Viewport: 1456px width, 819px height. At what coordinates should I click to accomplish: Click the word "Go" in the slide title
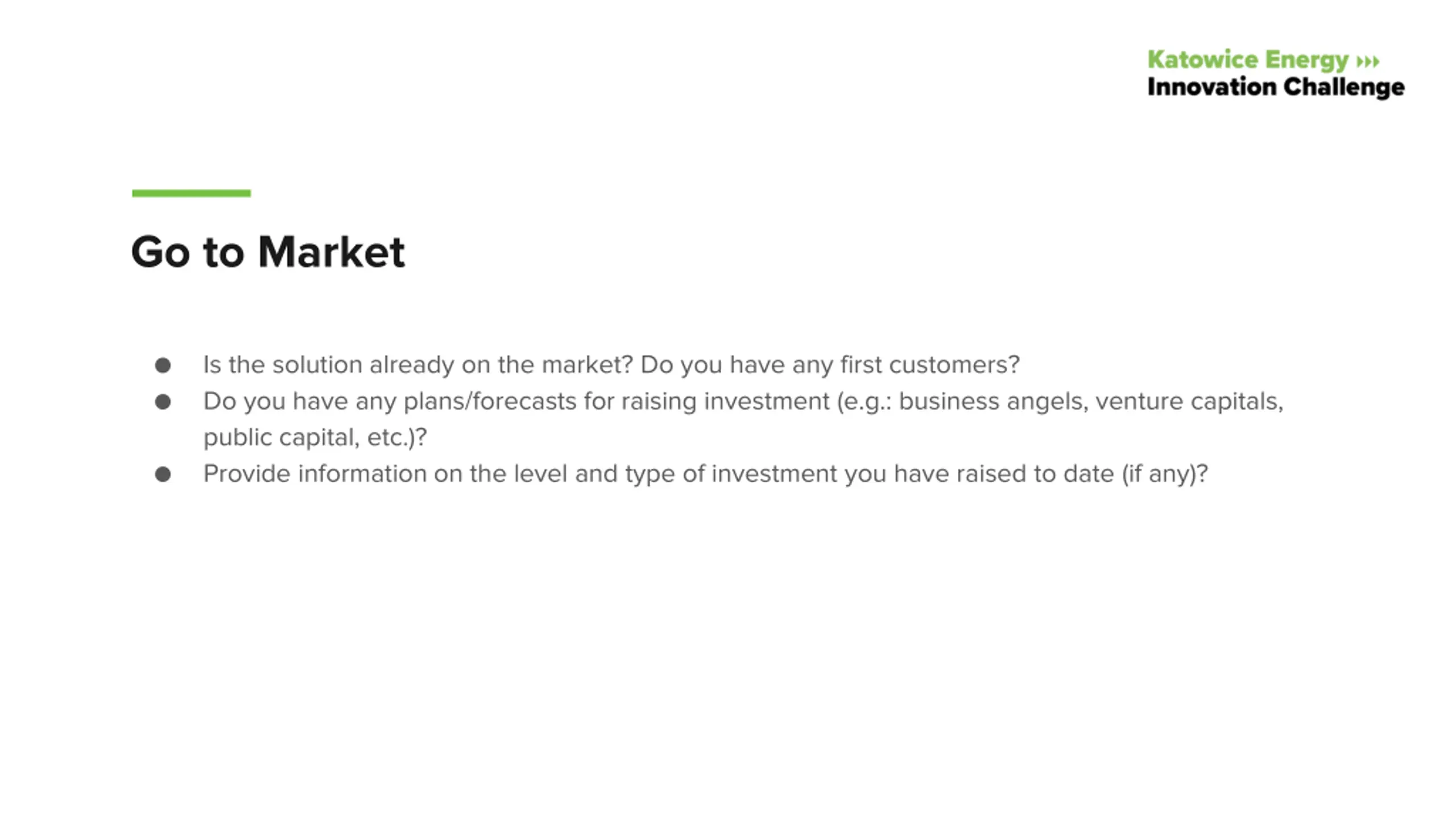pos(160,252)
